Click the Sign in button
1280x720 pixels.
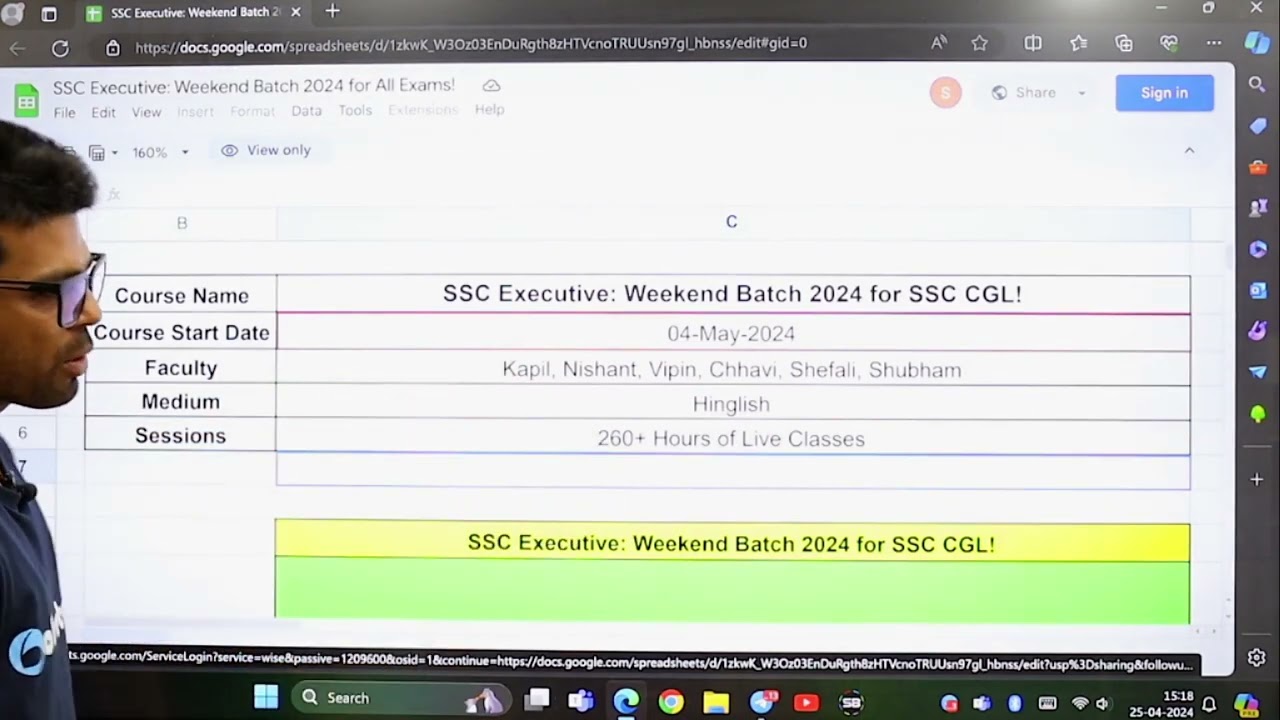coord(1164,93)
